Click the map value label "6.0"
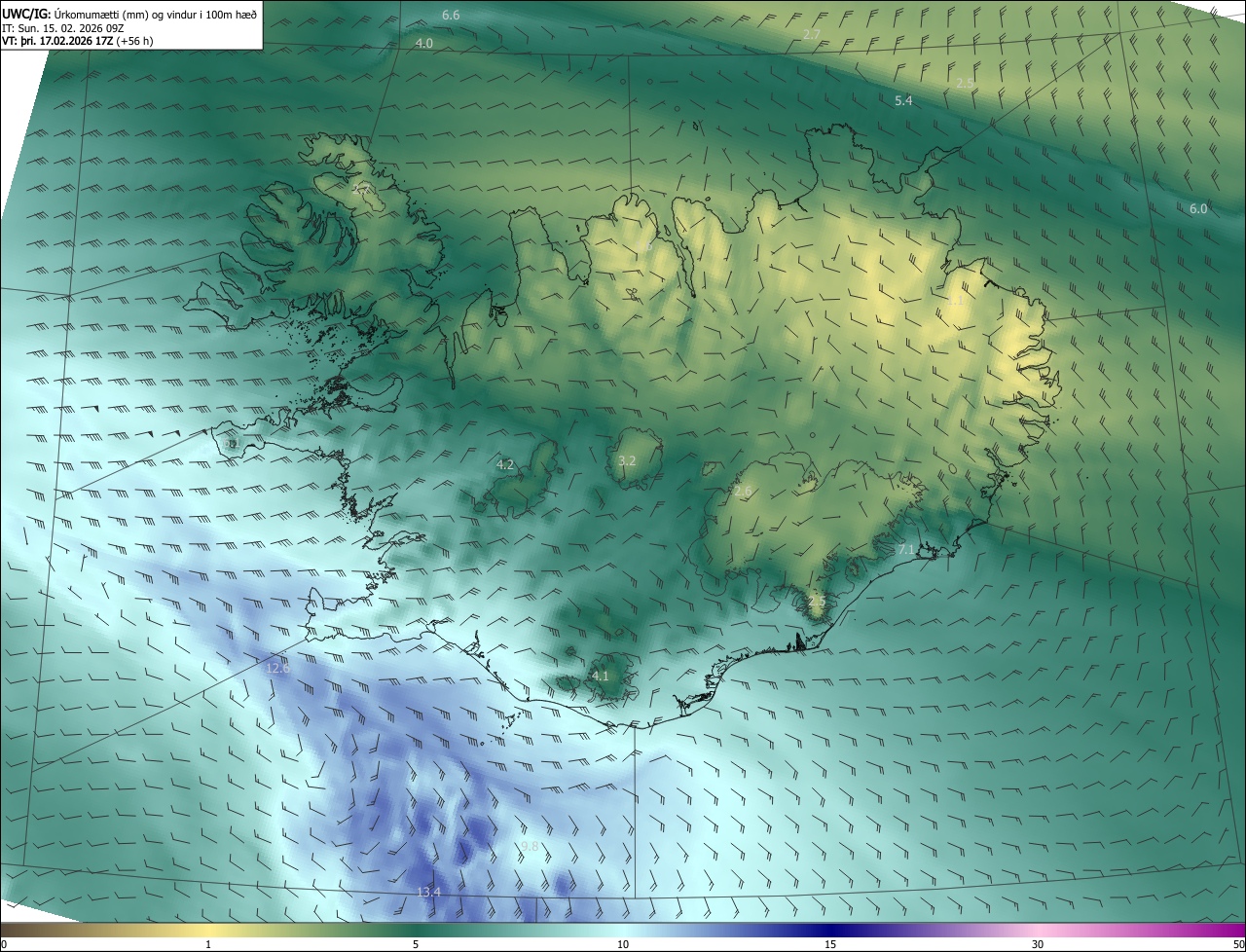This screenshot has width=1246, height=952. (x=1198, y=208)
